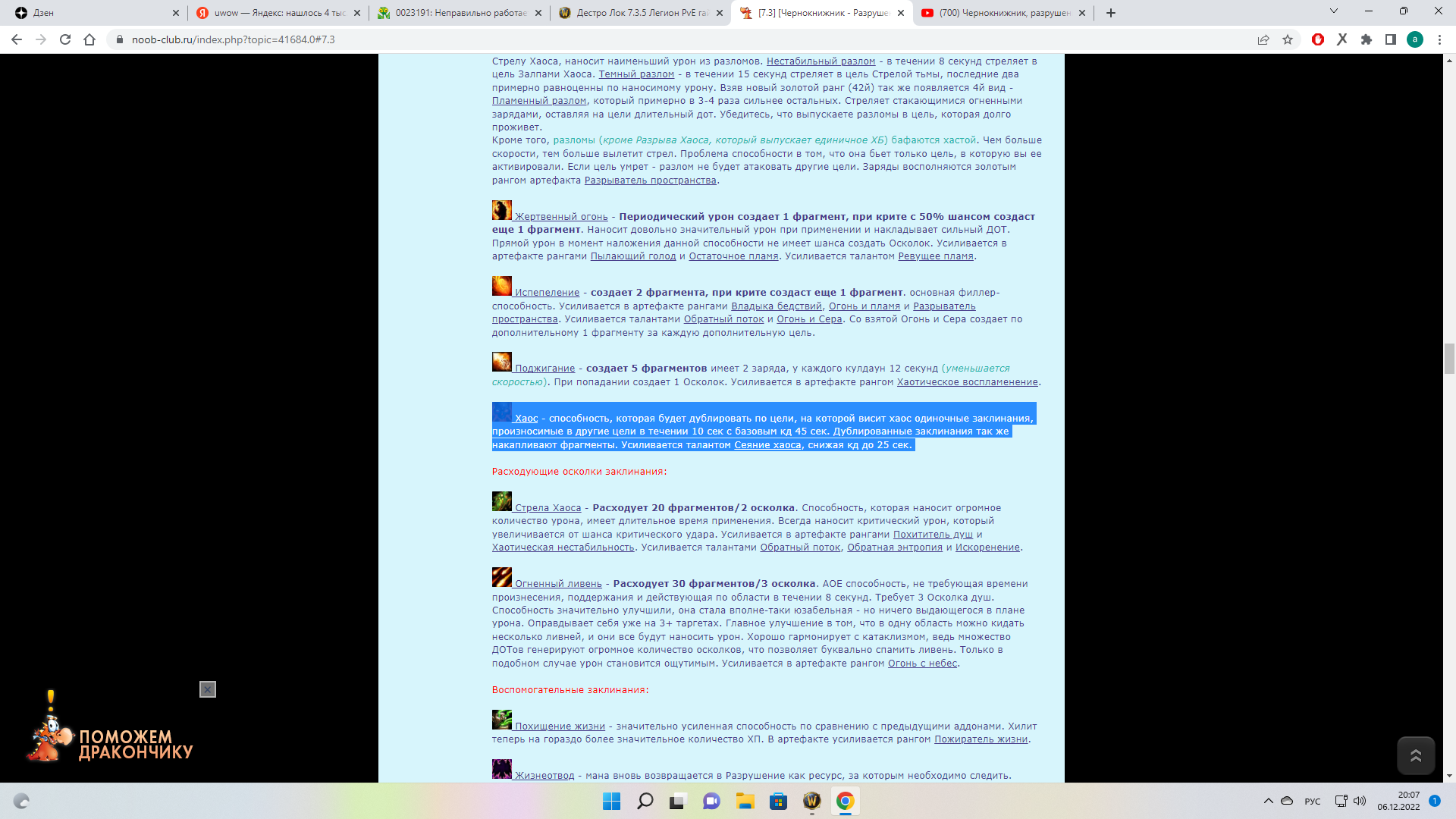Click the Chaos Bolt (Стрела Хаоса) spell icon

(x=501, y=501)
